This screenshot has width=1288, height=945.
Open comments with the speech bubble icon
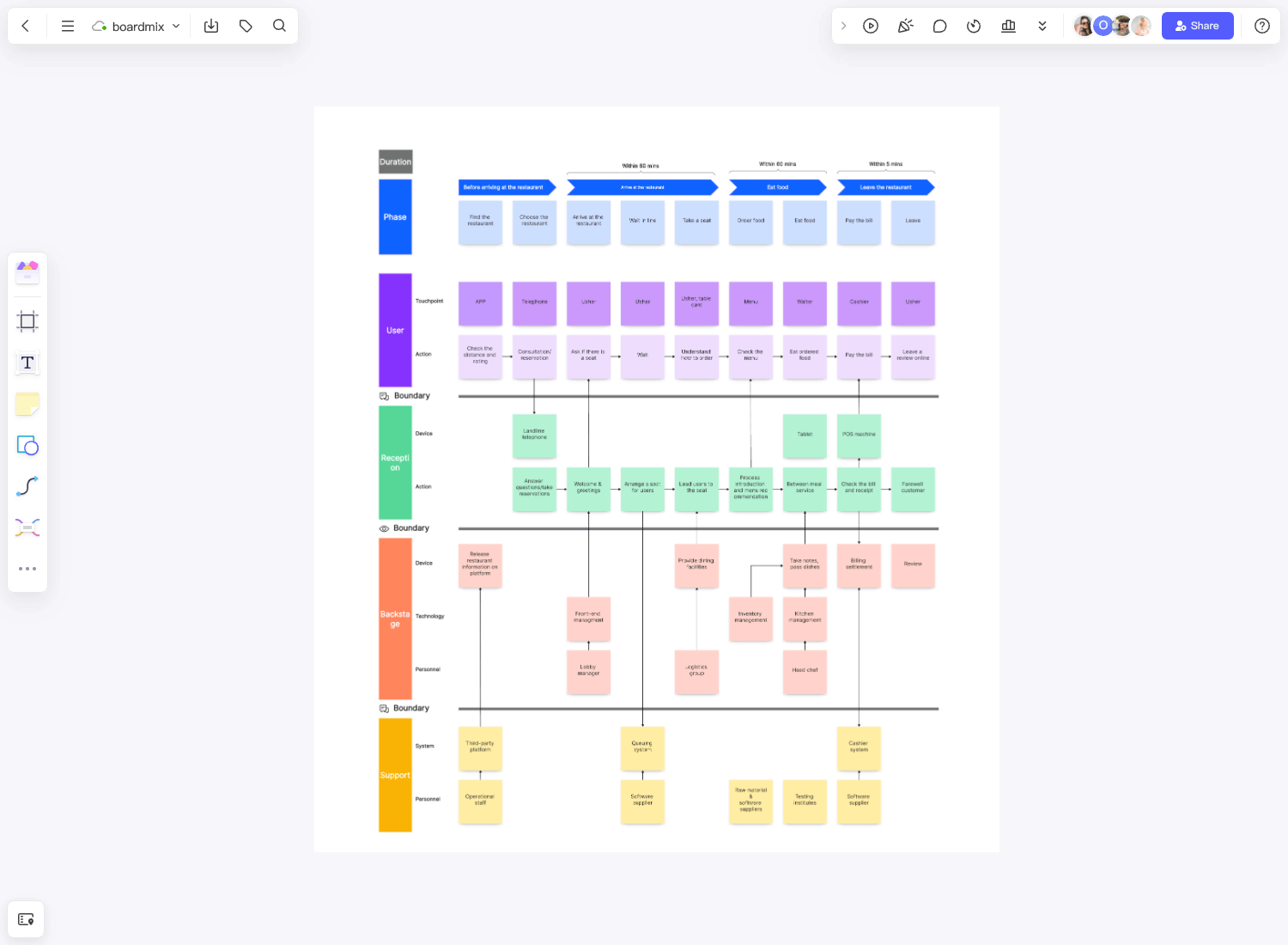939,26
